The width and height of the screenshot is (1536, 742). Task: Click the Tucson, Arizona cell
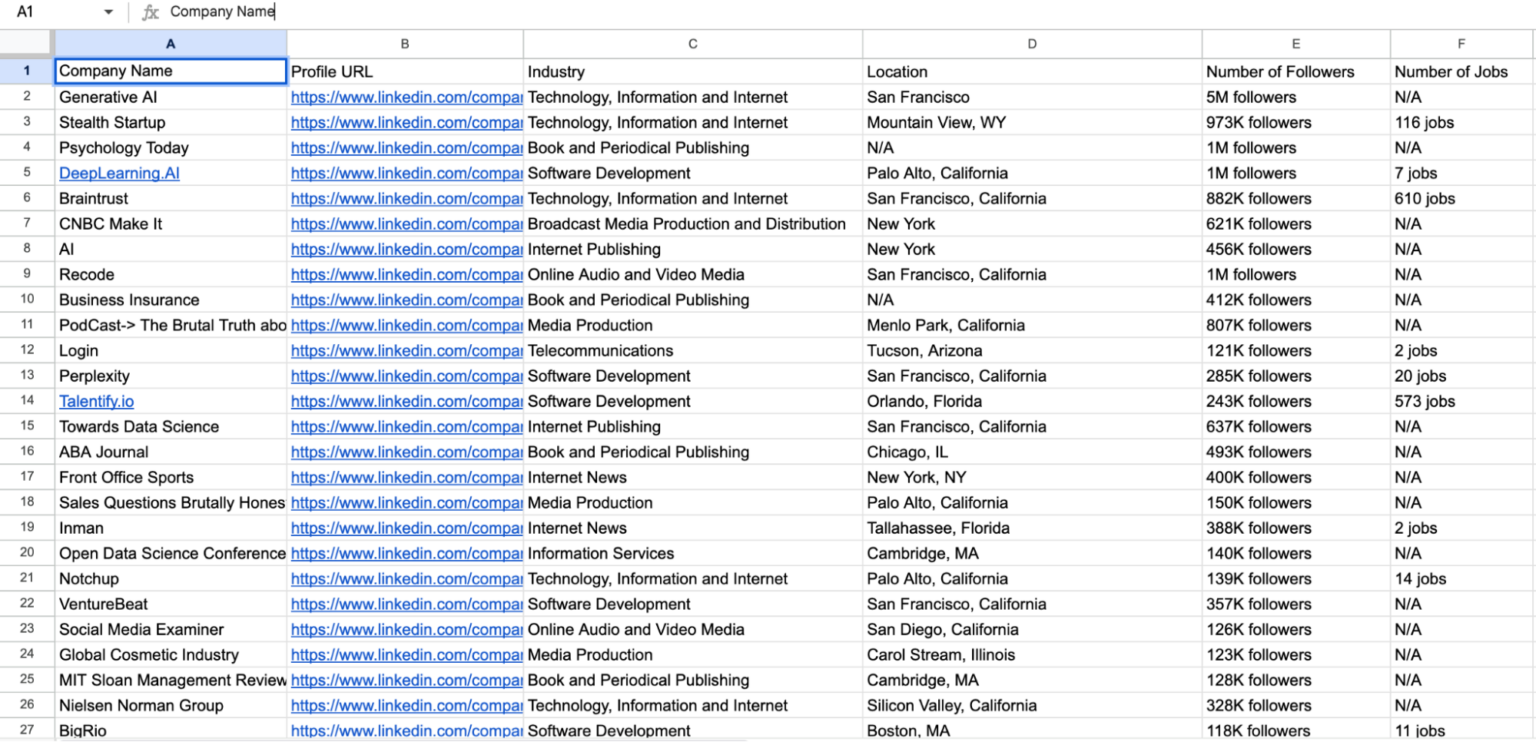pos(1032,351)
